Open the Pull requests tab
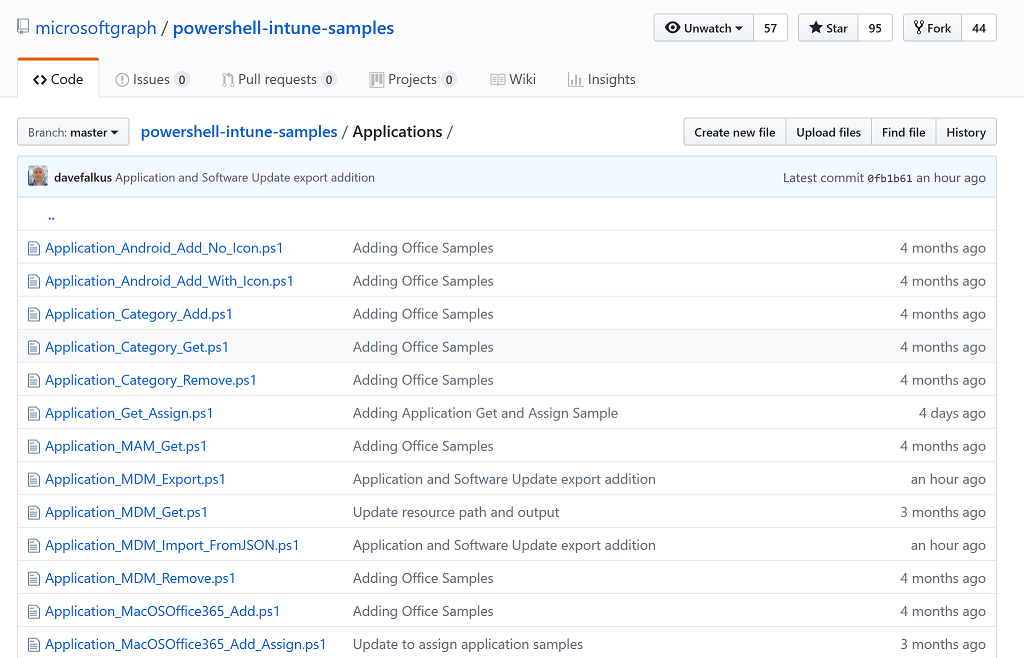This screenshot has height=658, width=1024. 279,80
